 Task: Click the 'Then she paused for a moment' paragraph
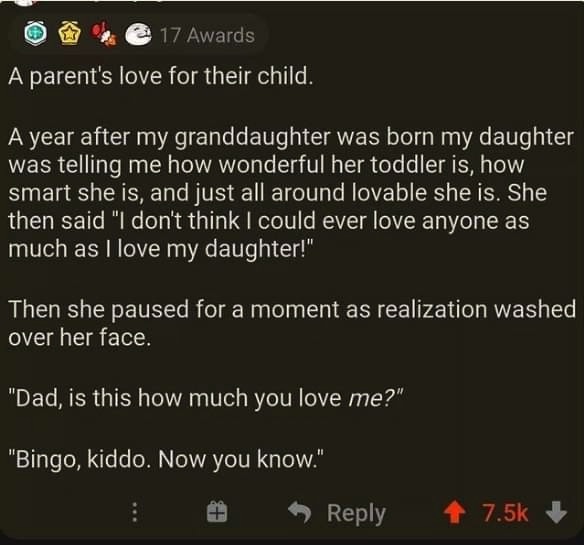[292, 323]
